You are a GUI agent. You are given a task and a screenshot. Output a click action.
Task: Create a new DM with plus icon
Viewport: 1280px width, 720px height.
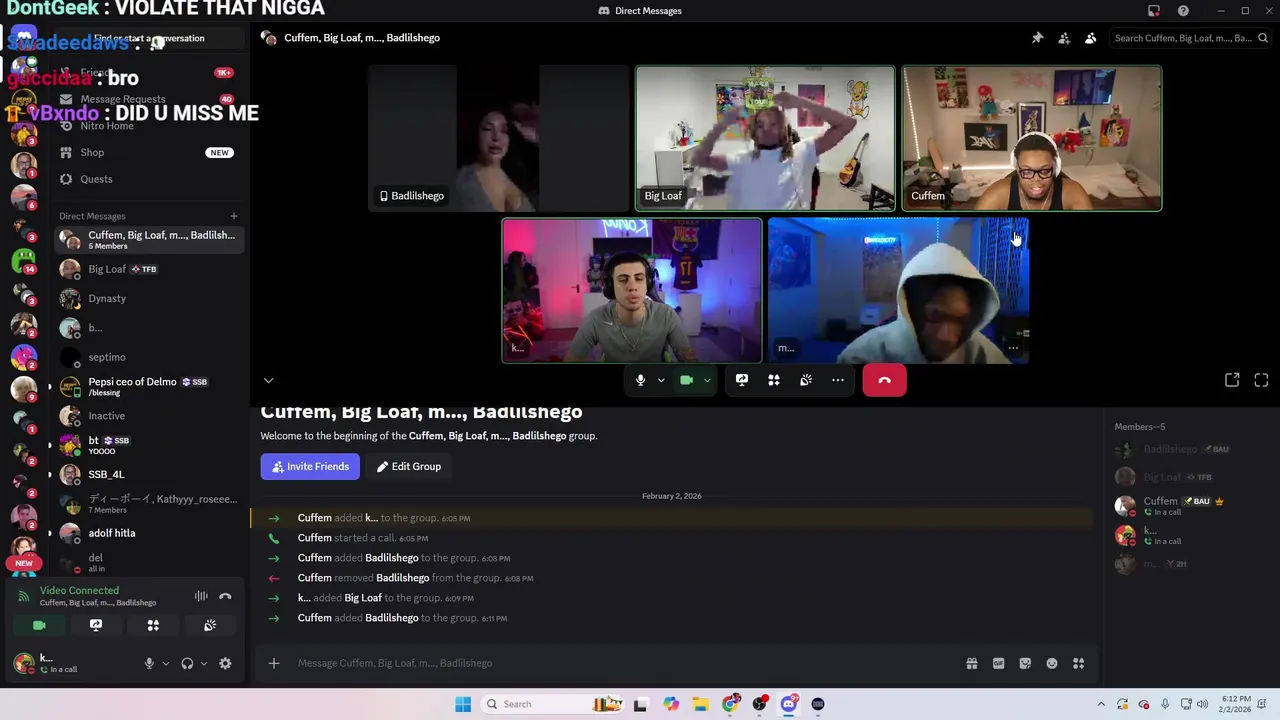[x=234, y=216]
